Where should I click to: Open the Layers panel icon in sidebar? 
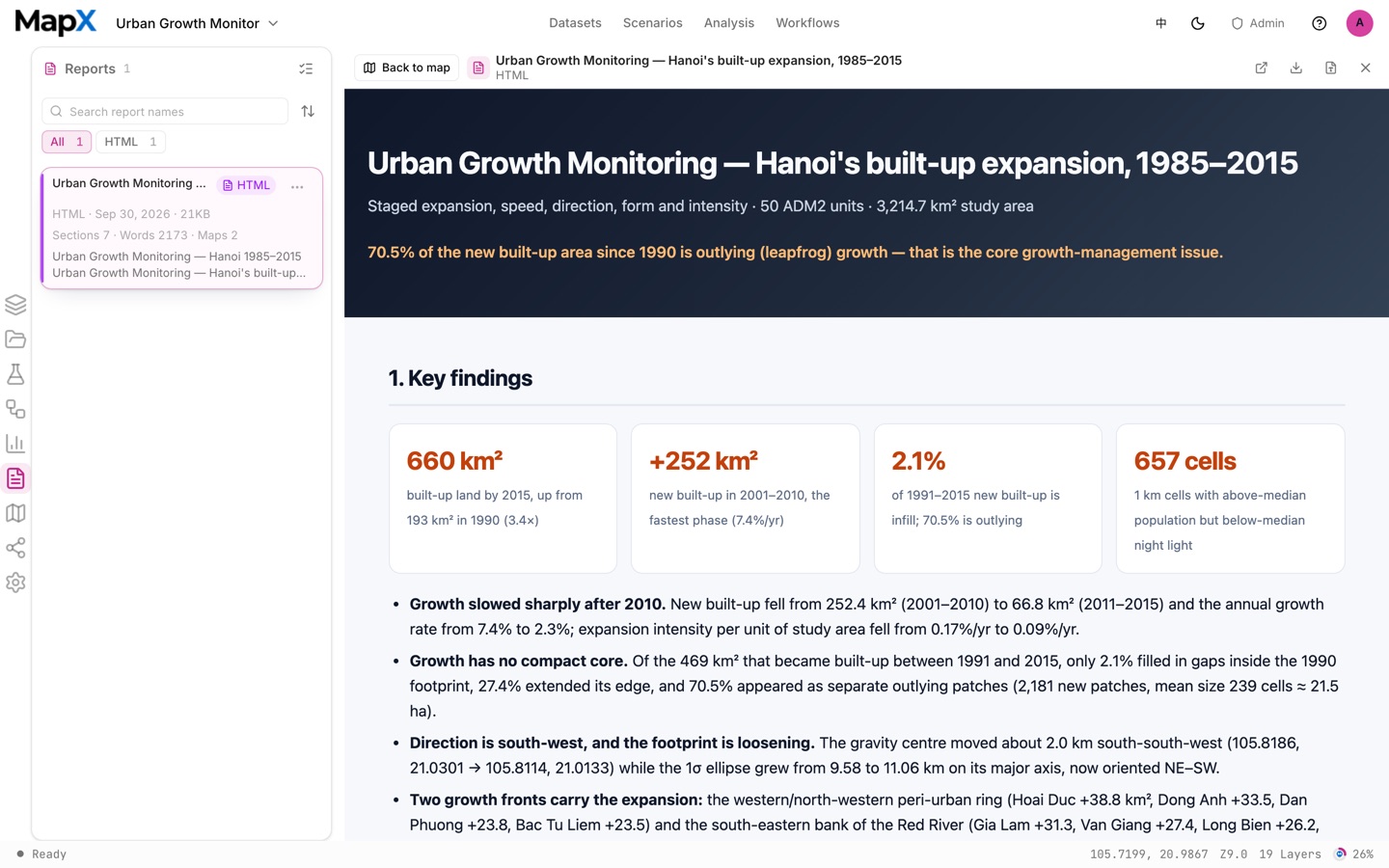point(15,305)
